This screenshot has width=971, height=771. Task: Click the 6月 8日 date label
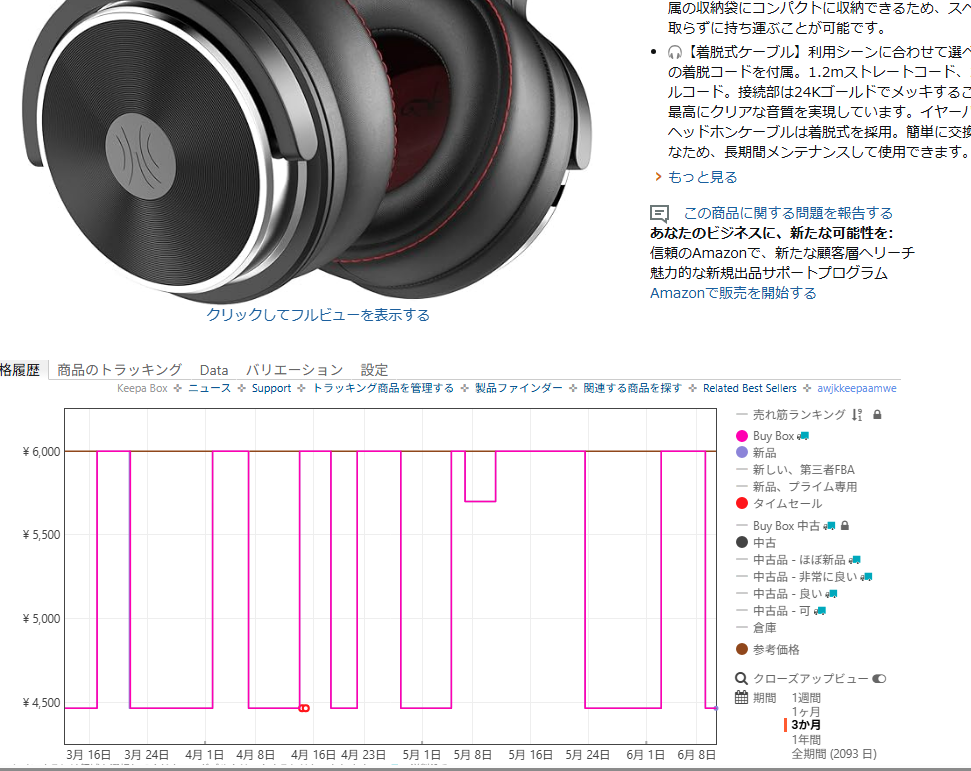[x=697, y=755]
